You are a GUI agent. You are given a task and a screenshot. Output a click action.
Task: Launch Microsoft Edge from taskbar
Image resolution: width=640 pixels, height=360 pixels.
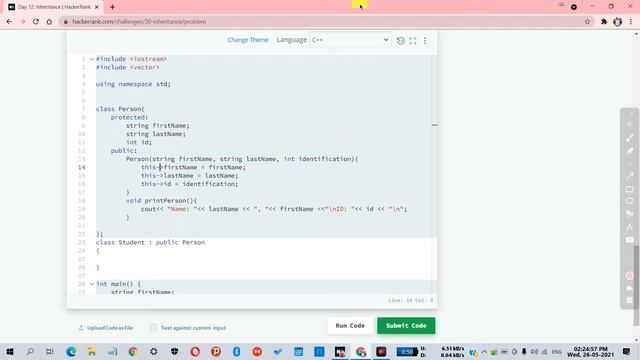[71, 351]
